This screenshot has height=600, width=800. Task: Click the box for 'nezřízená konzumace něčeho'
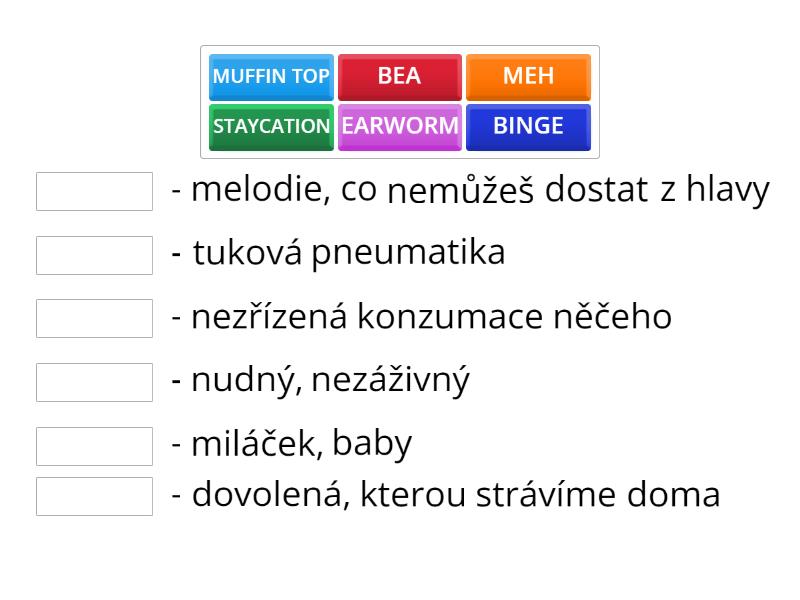(93, 318)
